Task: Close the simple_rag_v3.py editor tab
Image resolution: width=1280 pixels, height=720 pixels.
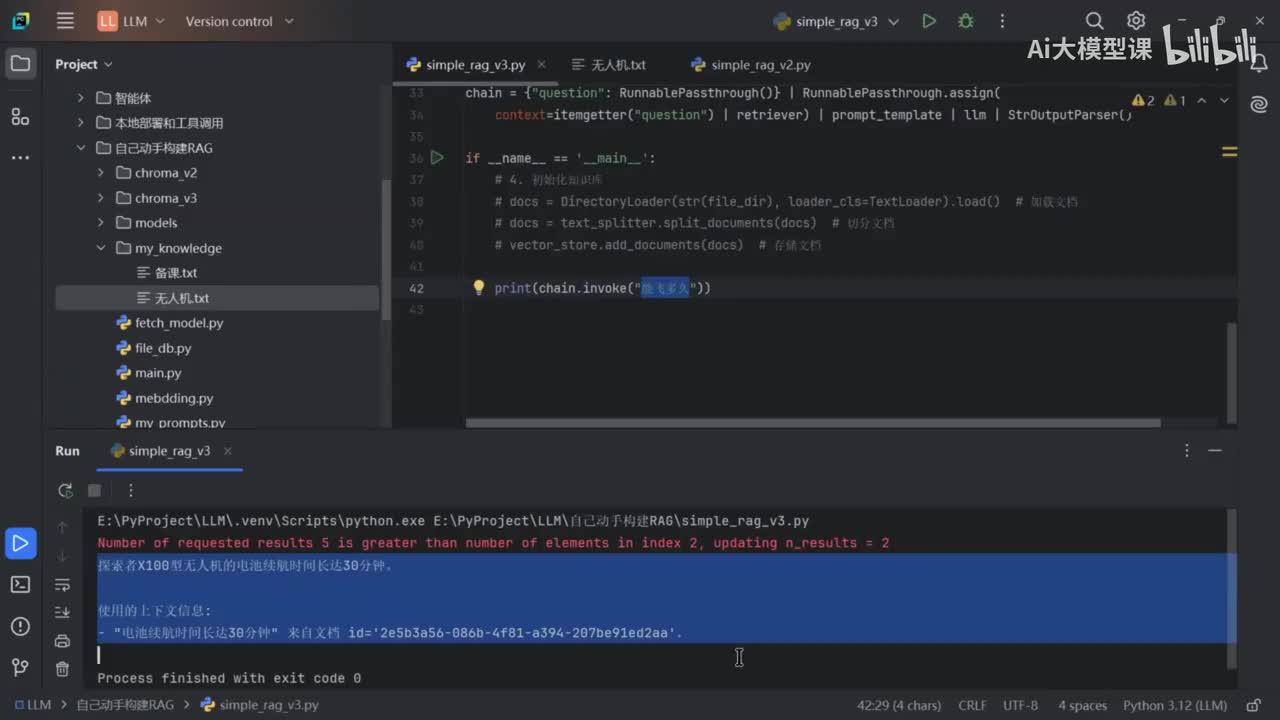Action: [542, 65]
